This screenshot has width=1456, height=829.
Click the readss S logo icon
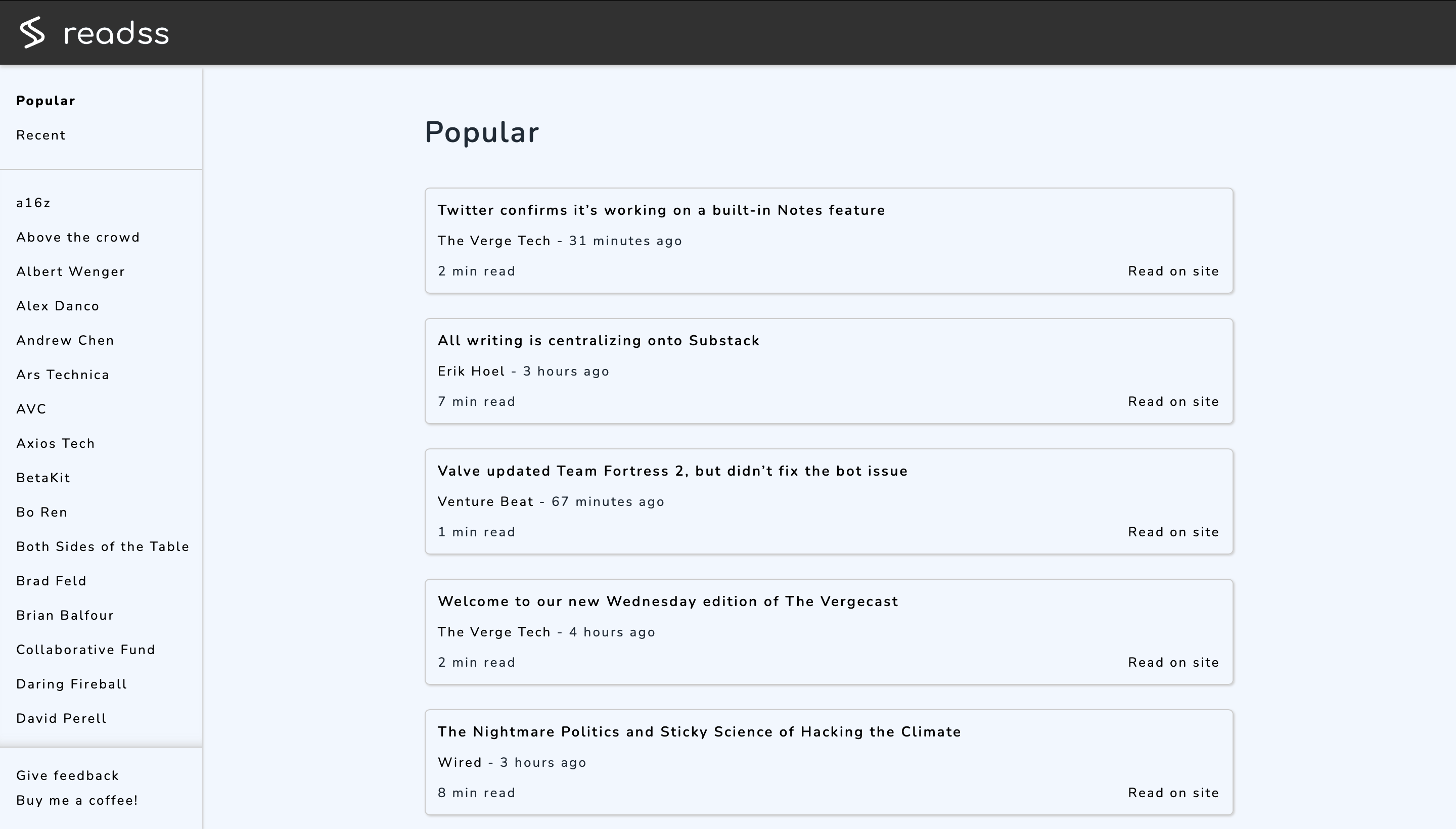32,32
